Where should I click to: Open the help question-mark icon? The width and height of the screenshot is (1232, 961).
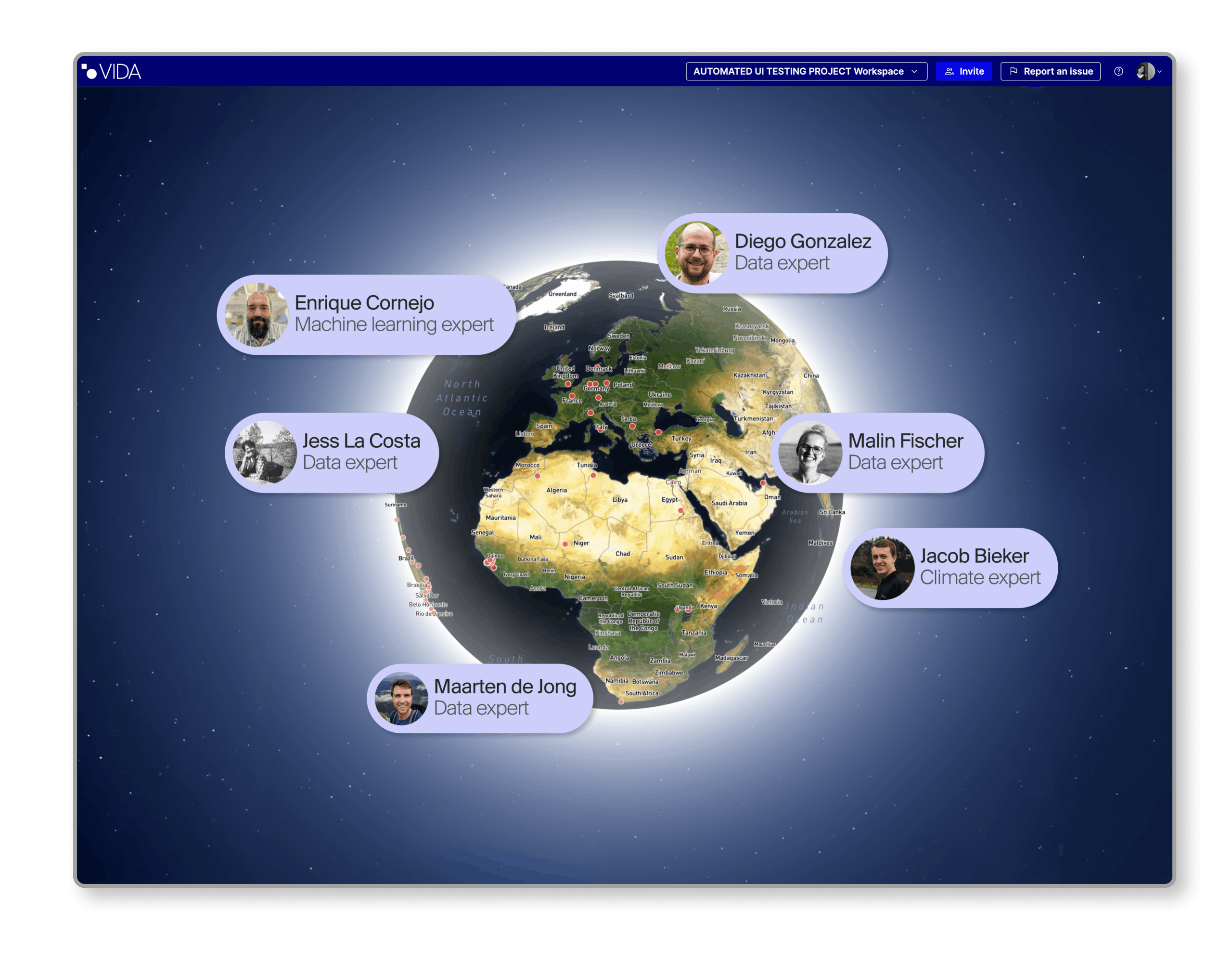click(x=1118, y=71)
